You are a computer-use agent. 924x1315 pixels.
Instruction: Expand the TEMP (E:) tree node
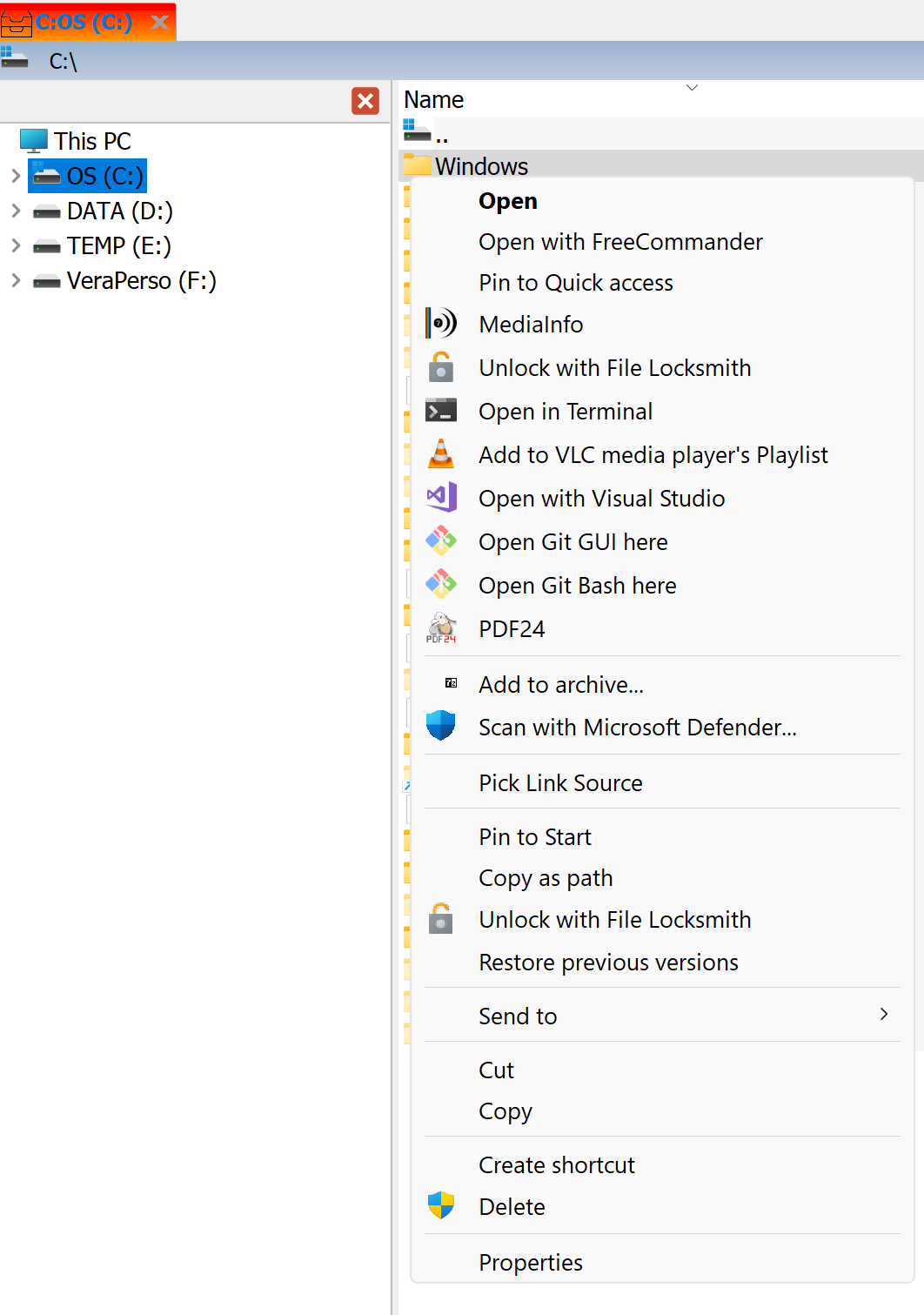click(x=16, y=245)
